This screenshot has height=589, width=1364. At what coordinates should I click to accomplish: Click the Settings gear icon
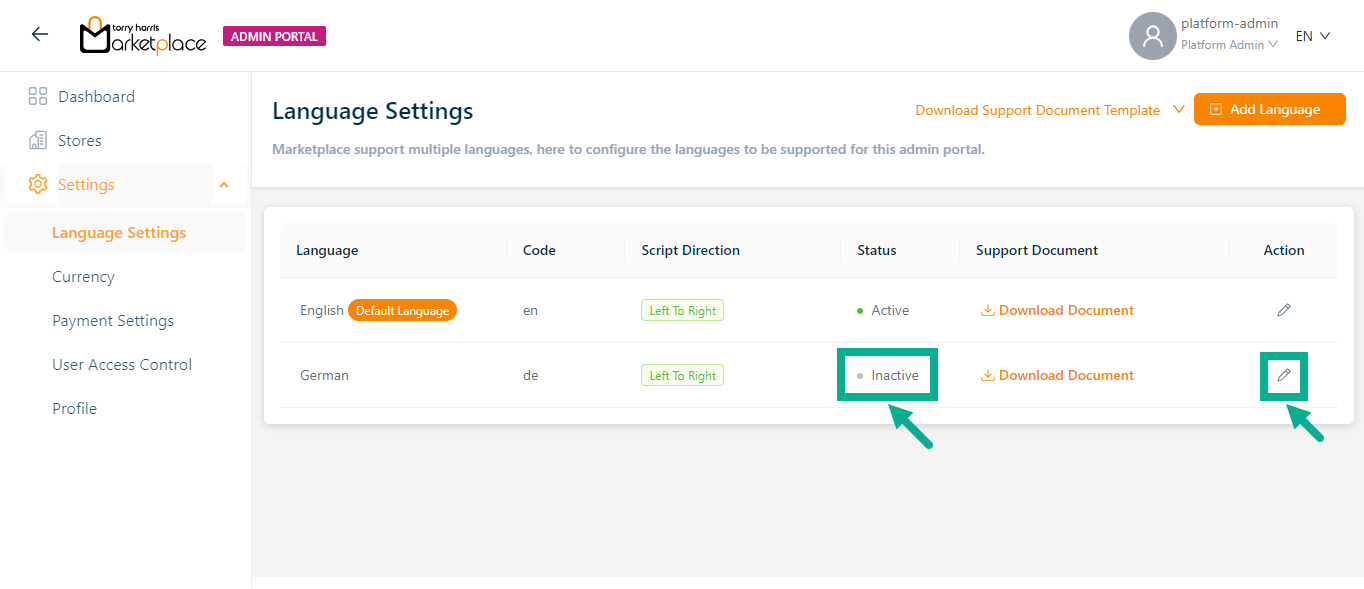pos(38,185)
